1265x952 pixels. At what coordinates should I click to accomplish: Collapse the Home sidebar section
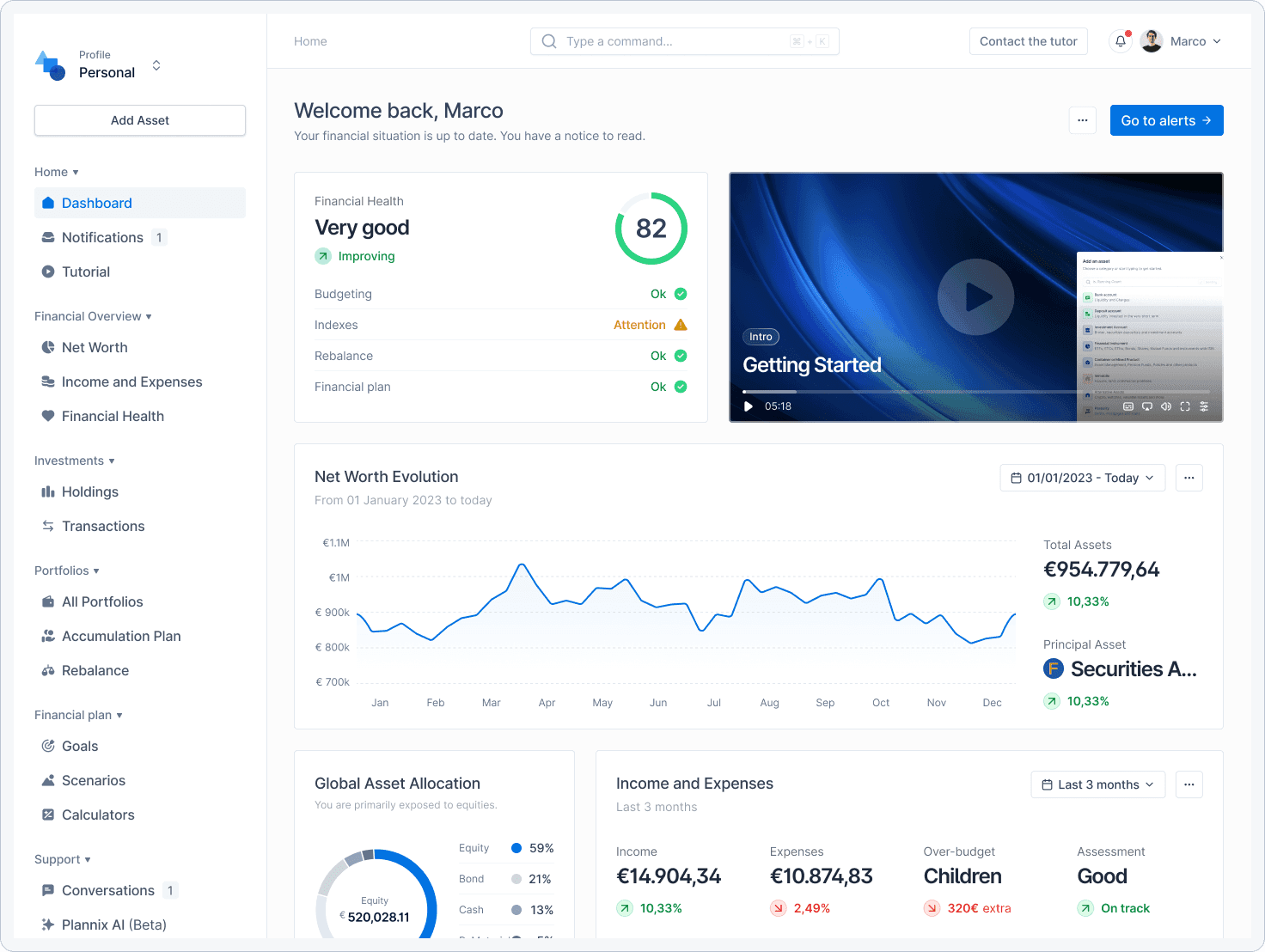[57, 172]
